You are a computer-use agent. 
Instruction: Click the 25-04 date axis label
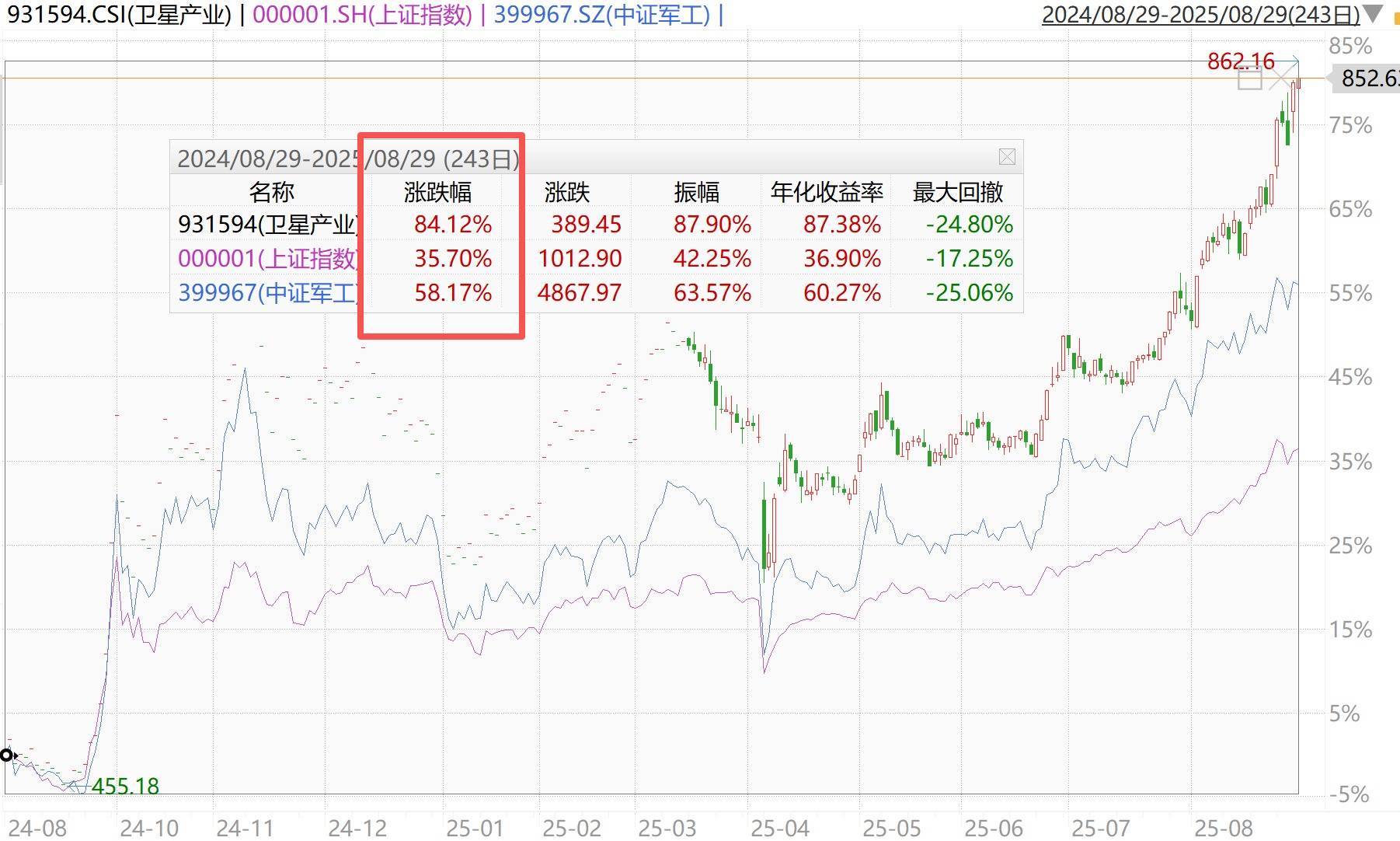(780, 828)
